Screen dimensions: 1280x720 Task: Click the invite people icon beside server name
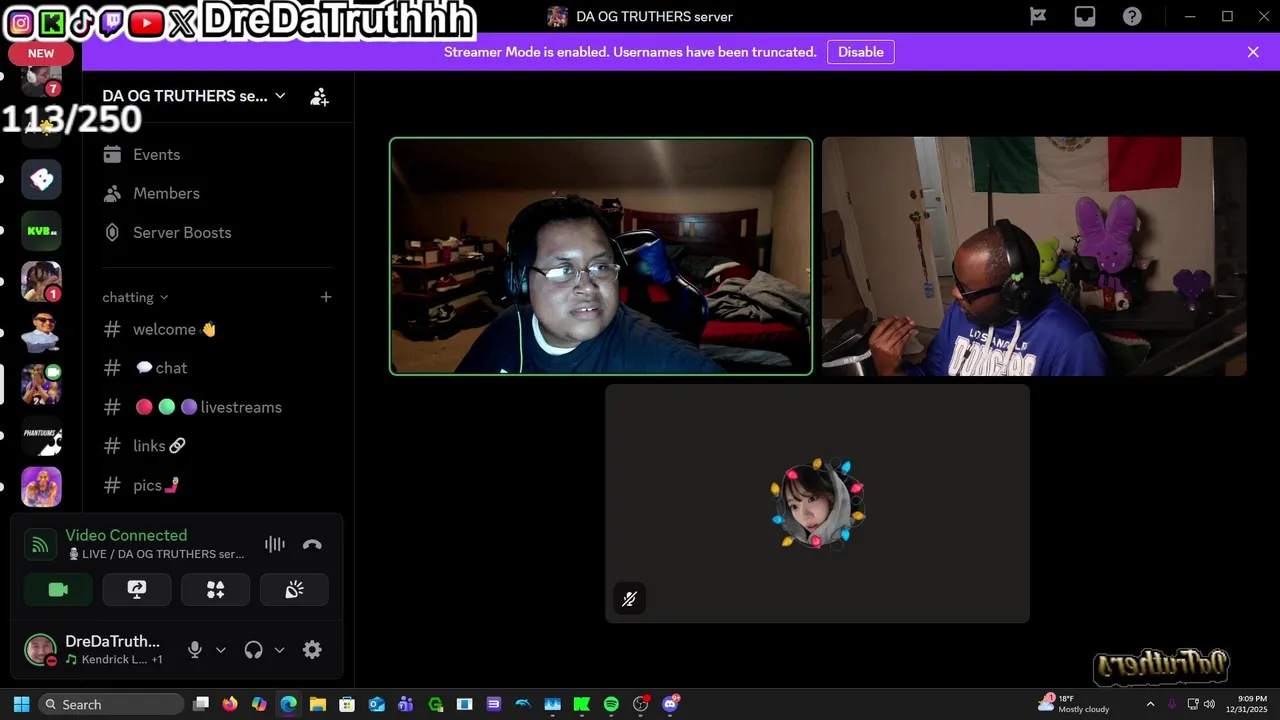tap(319, 97)
